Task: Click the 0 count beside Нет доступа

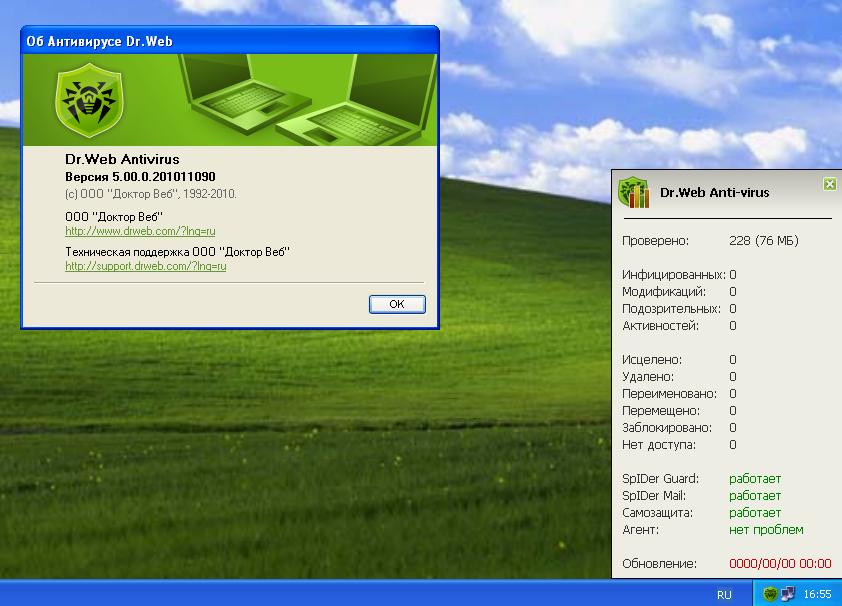Action: click(733, 445)
